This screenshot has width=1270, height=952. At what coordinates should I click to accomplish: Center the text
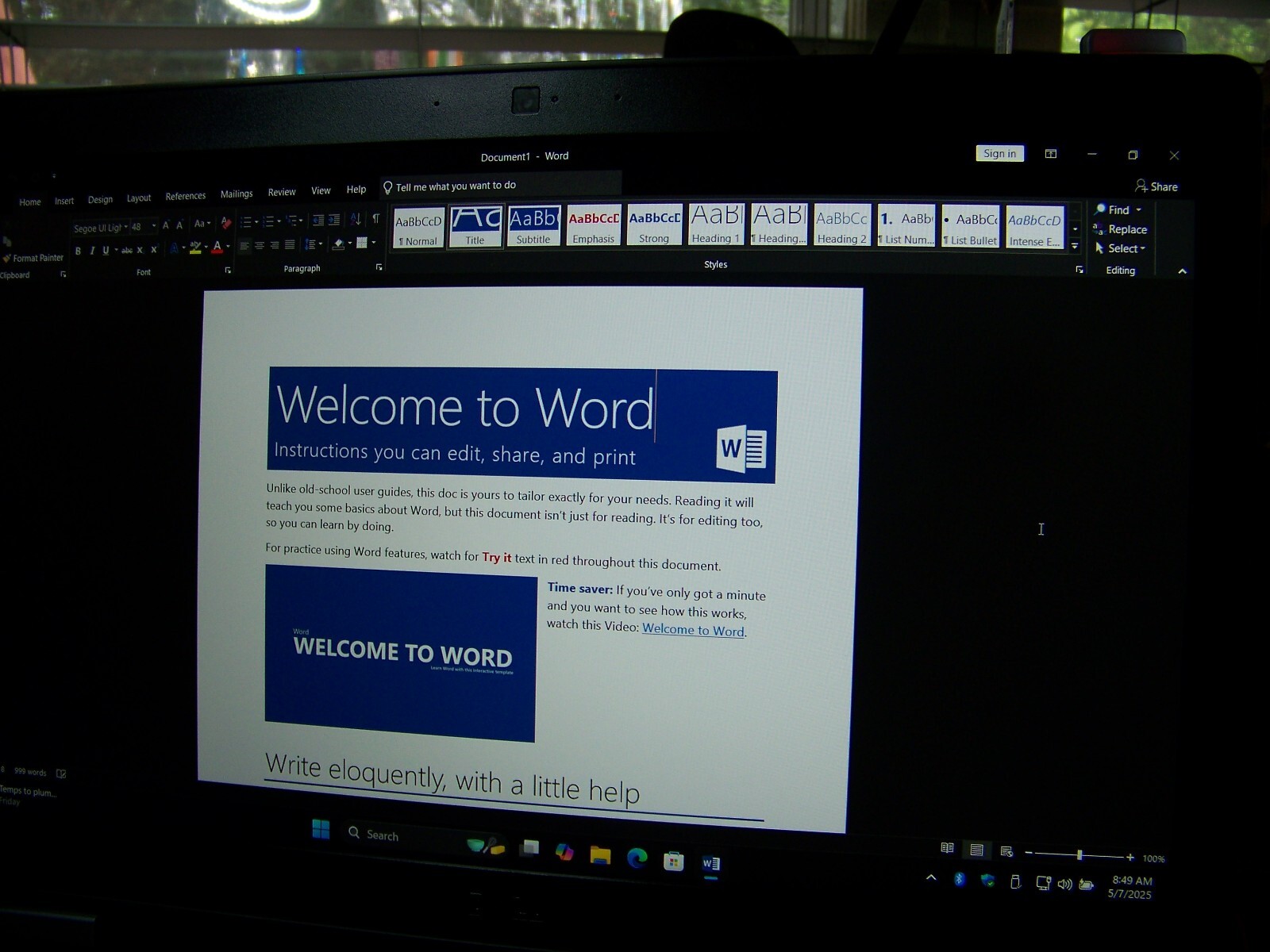[260, 246]
